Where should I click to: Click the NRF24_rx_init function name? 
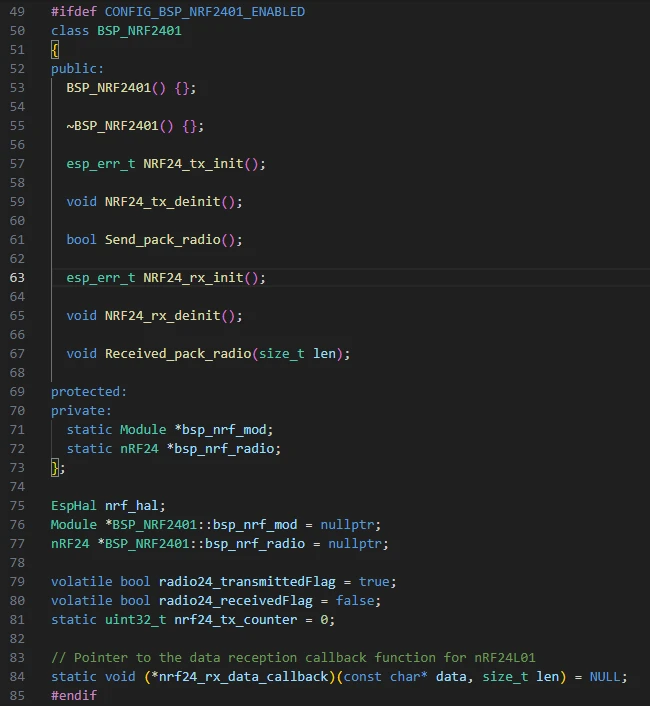[192, 278]
